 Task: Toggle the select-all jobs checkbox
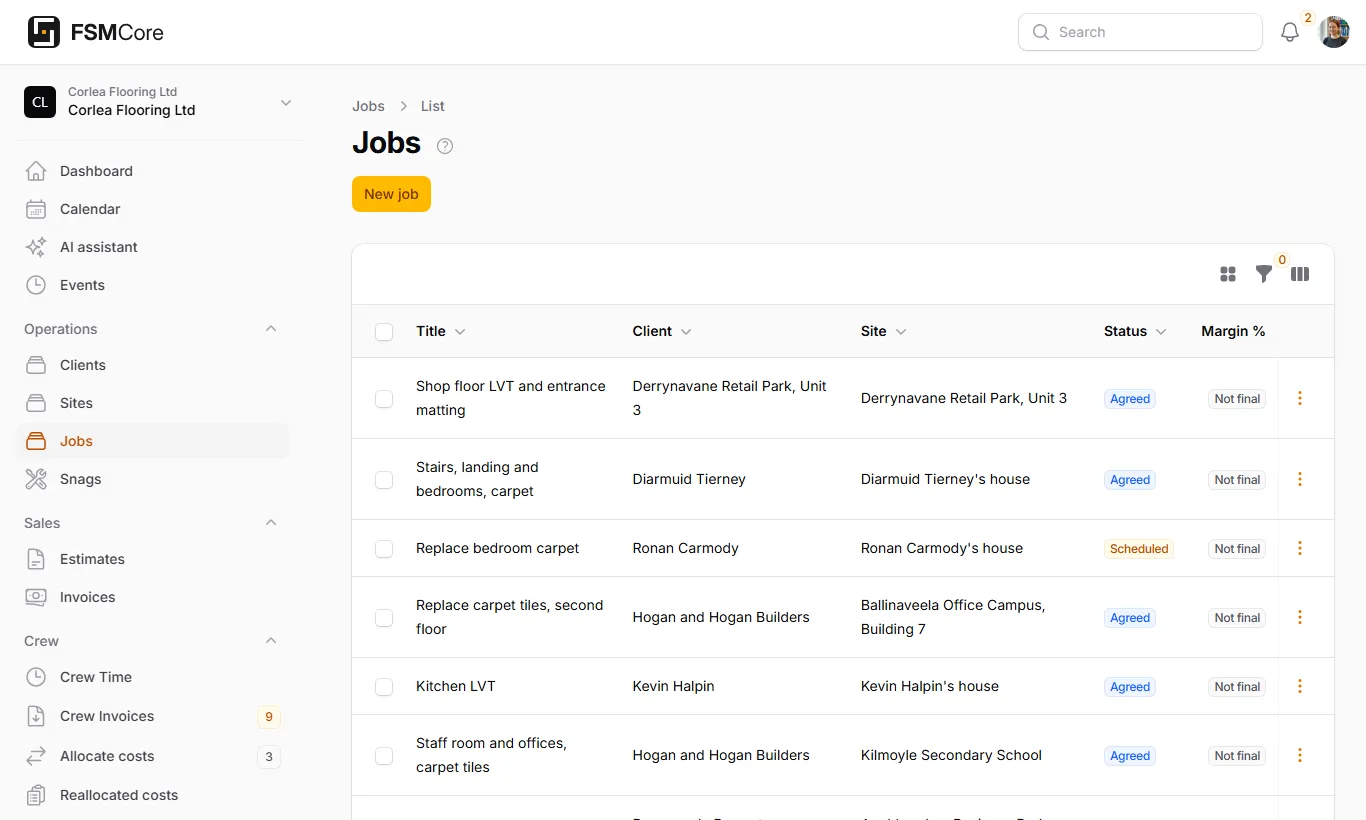pyautogui.click(x=384, y=332)
